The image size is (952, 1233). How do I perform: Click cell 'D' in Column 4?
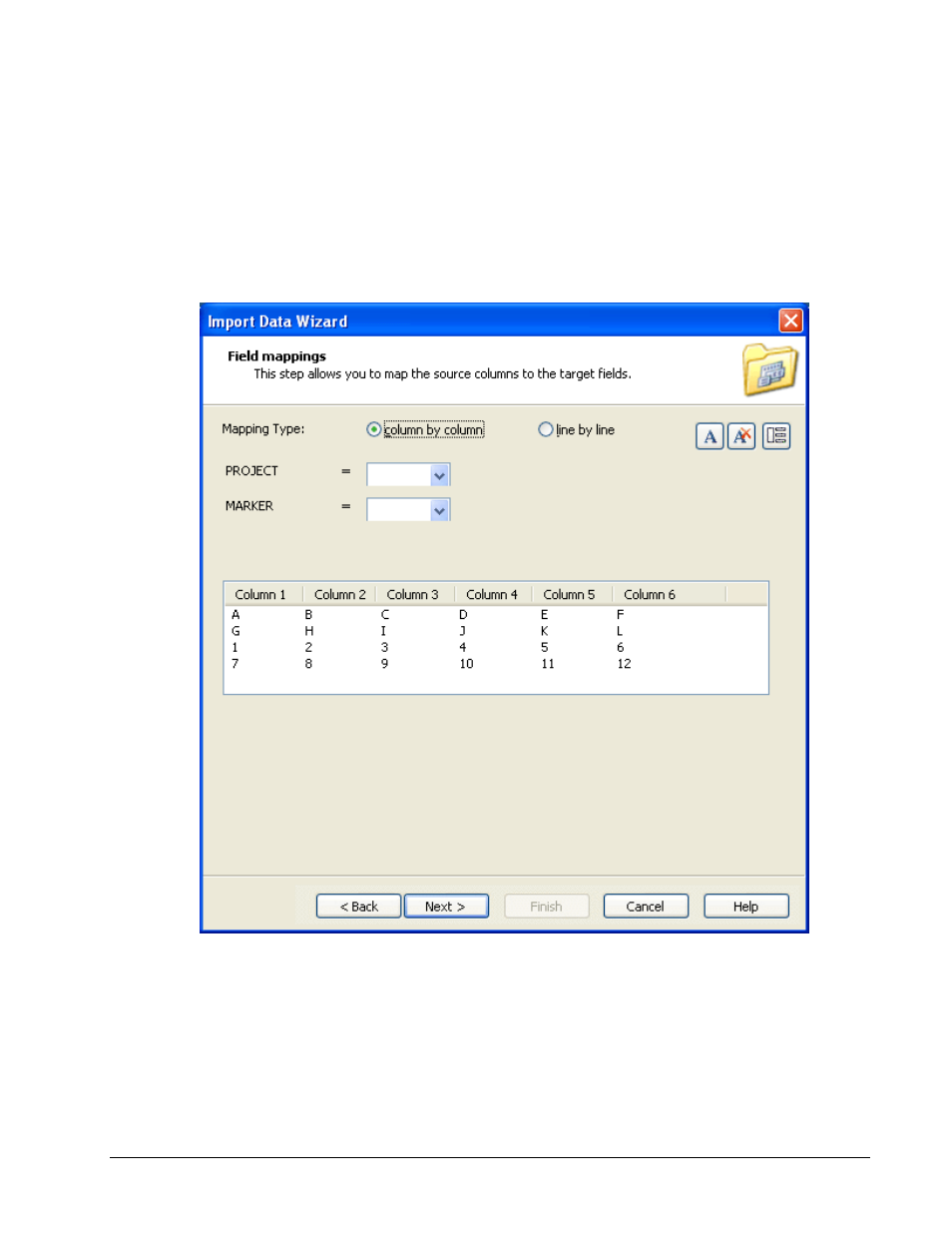coord(463,615)
